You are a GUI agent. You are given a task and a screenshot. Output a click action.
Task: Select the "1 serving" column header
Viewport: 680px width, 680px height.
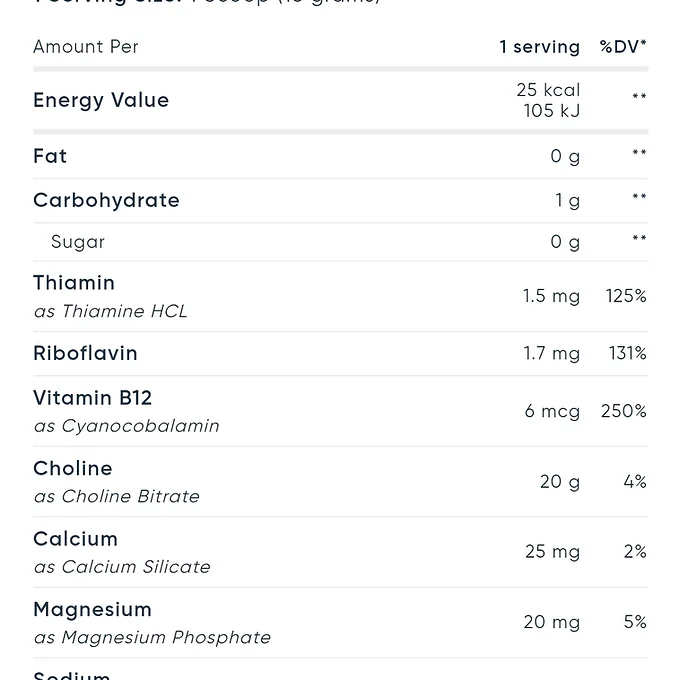click(x=539, y=47)
